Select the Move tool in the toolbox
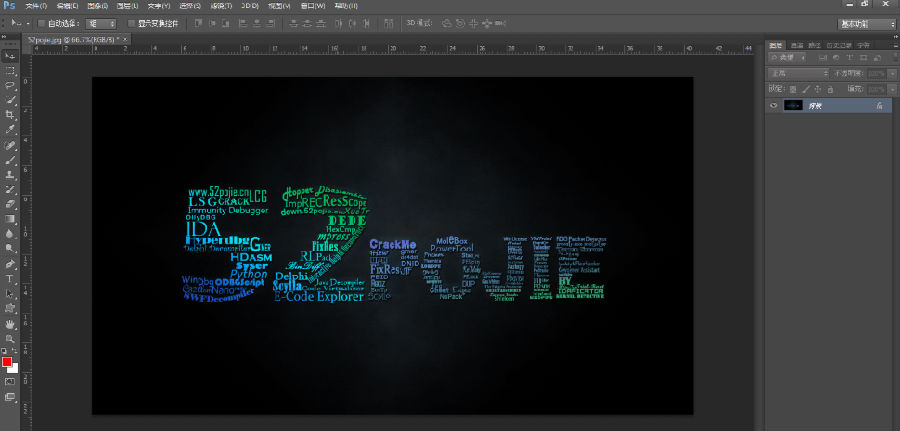This screenshot has height=431, width=900. [x=10, y=55]
